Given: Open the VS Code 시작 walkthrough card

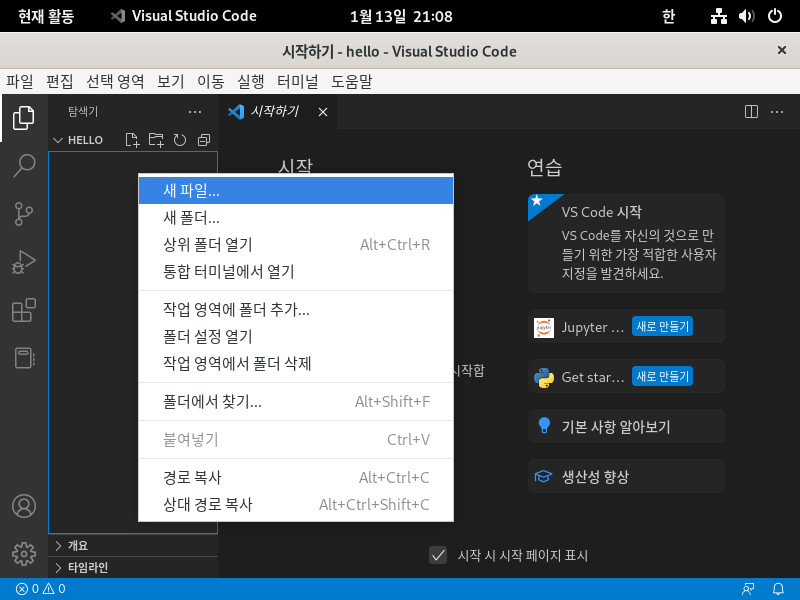Looking at the screenshot, I should (x=627, y=243).
